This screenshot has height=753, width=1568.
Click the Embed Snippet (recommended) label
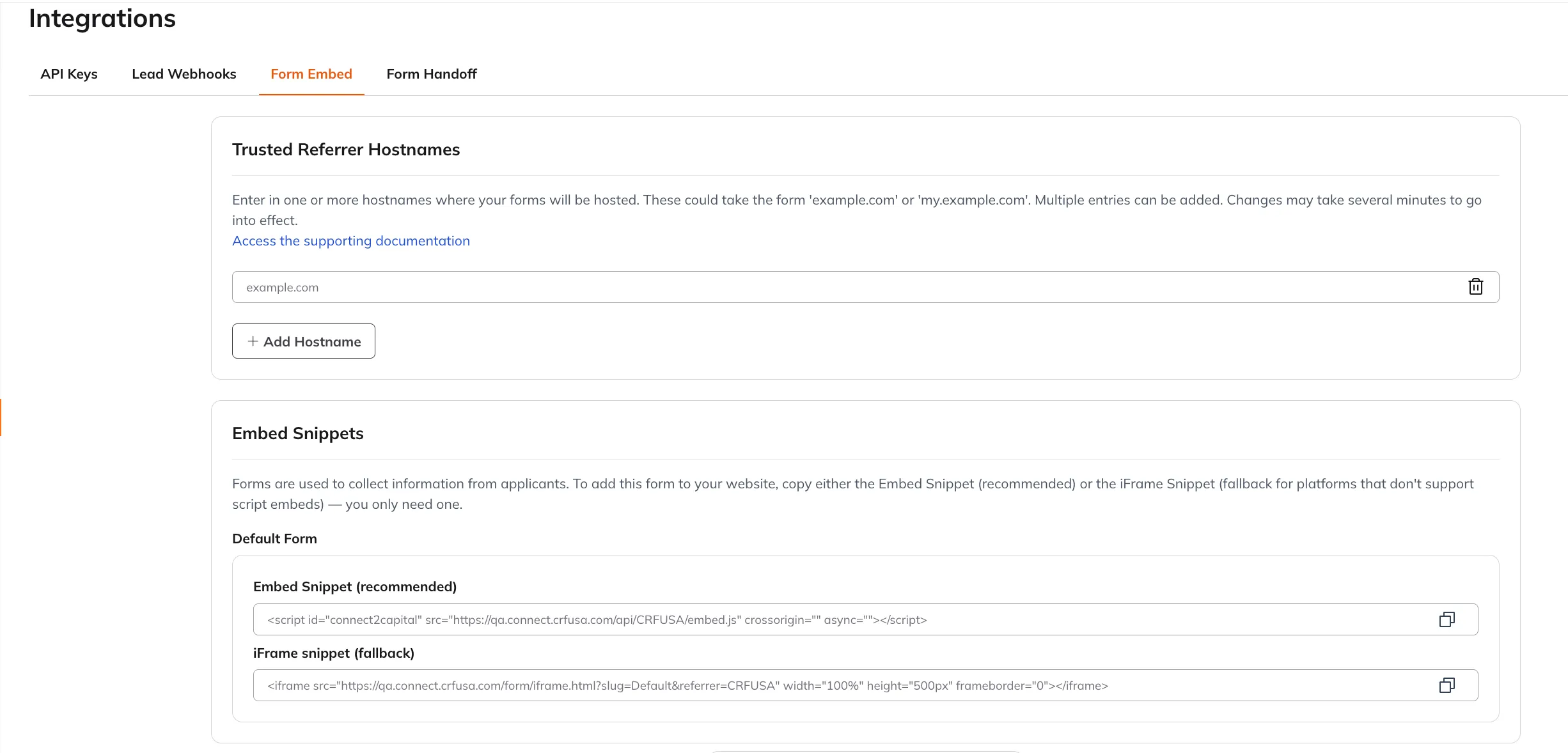coord(355,587)
